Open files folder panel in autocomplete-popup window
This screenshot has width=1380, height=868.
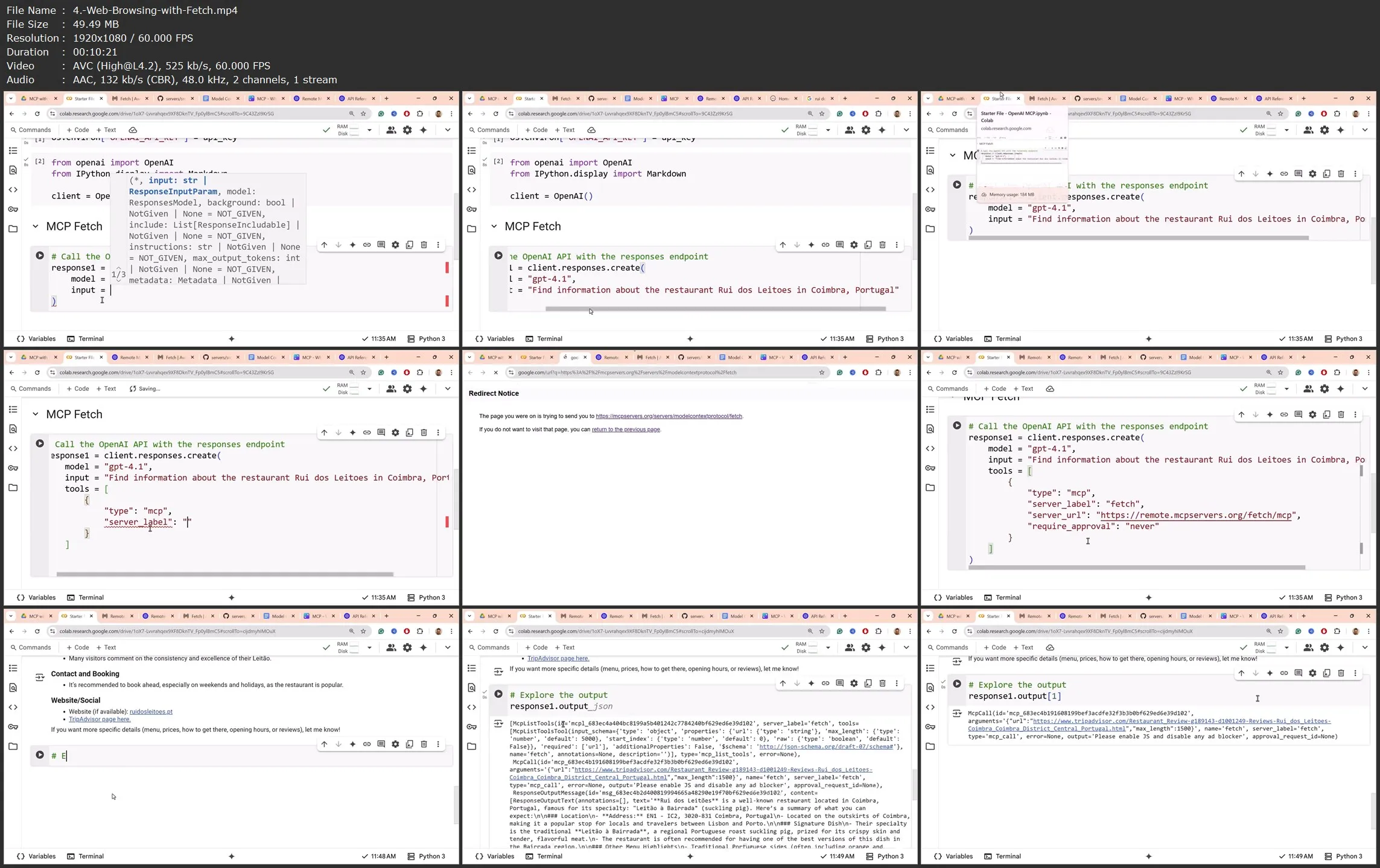coord(13,229)
